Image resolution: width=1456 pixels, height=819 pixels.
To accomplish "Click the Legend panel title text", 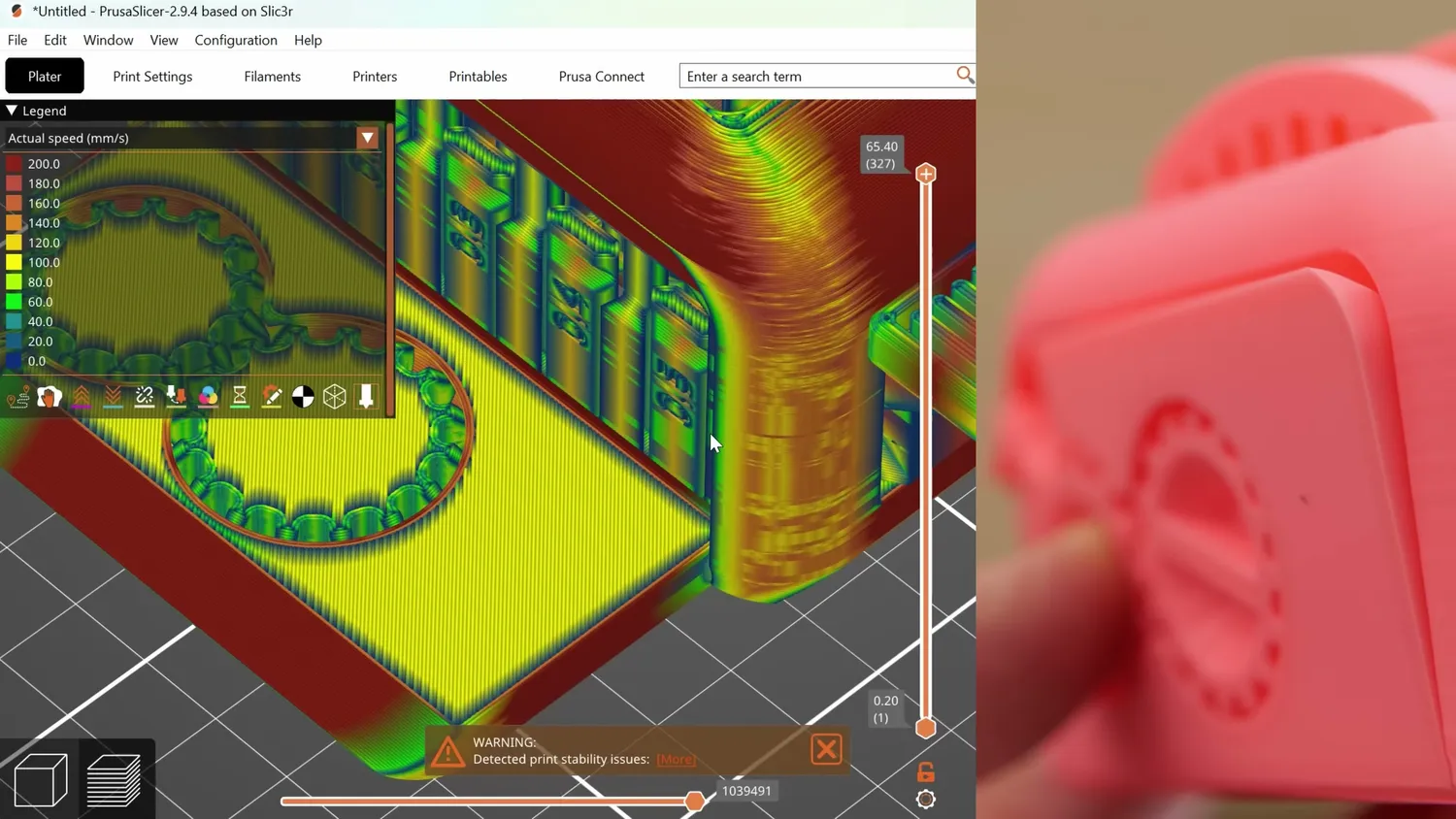I will 45,111.
